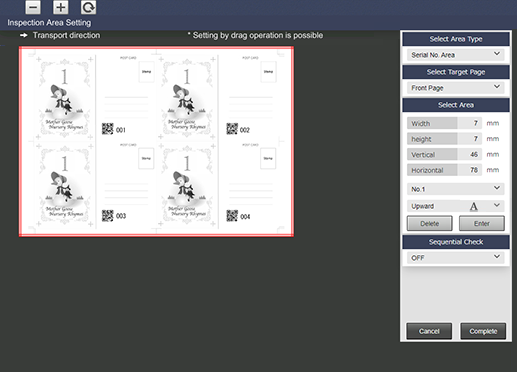The image size is (517, 372).
Task: Open the Front Page target page dropdown
Action: tap(456, 88)
